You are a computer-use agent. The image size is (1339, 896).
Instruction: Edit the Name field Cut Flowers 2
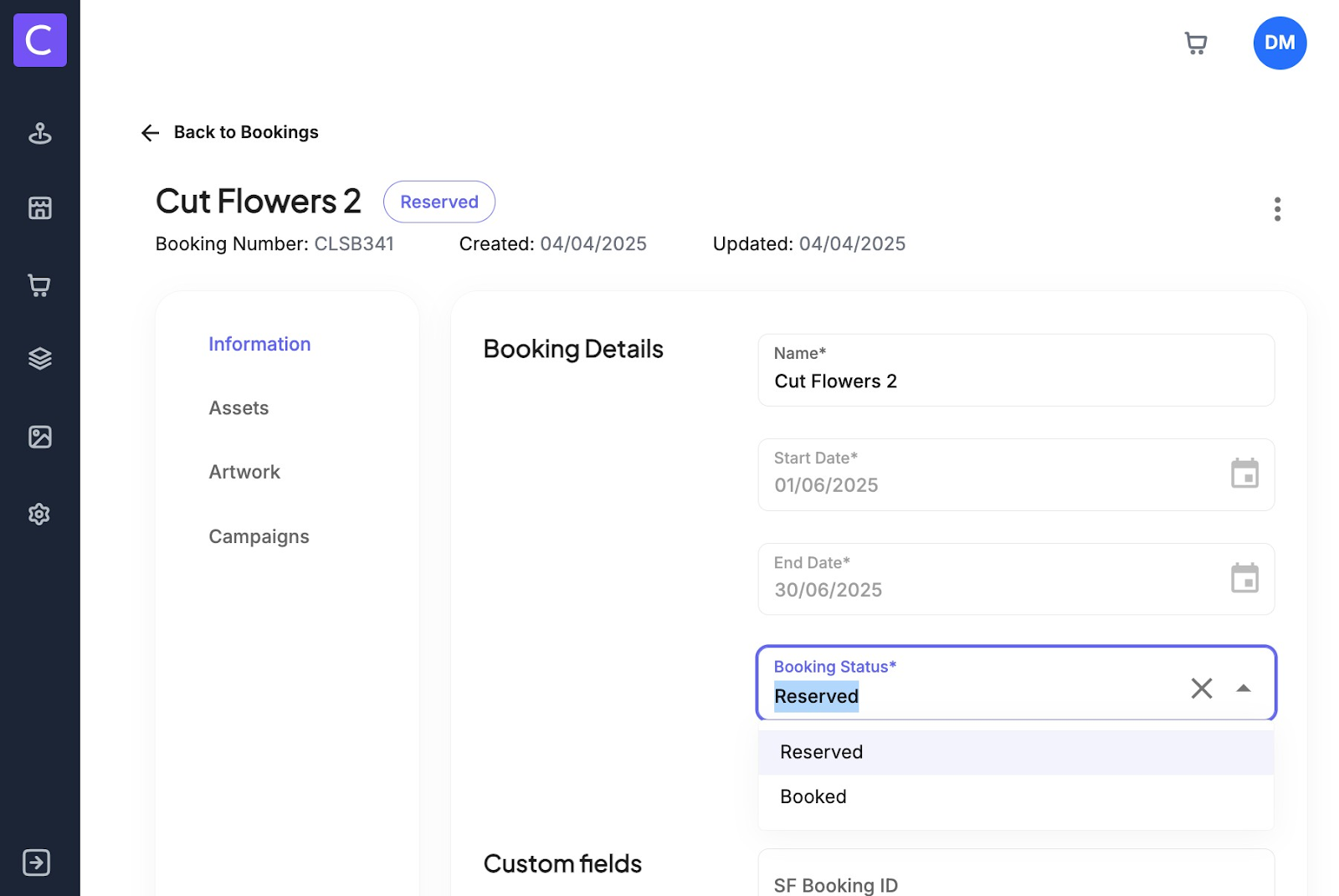[1015, 381]
